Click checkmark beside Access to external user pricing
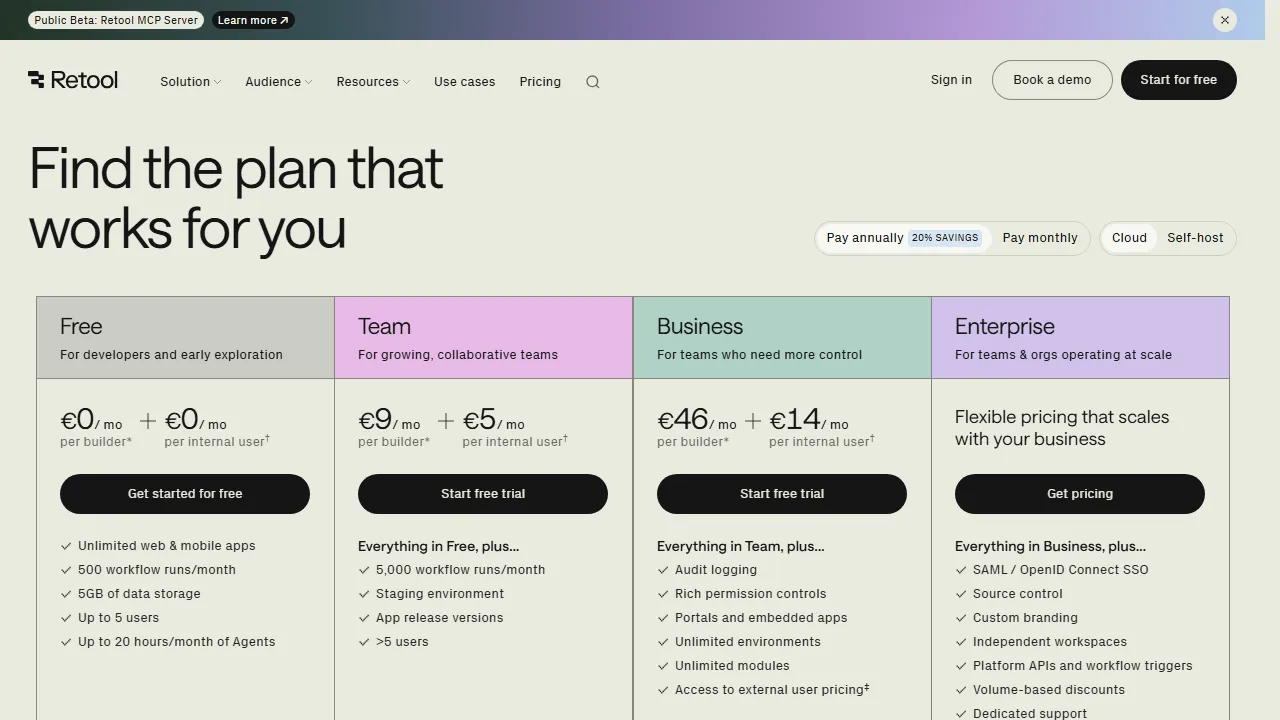The width and height of the screenshot is (1280, 720). (x=663, y=690)
